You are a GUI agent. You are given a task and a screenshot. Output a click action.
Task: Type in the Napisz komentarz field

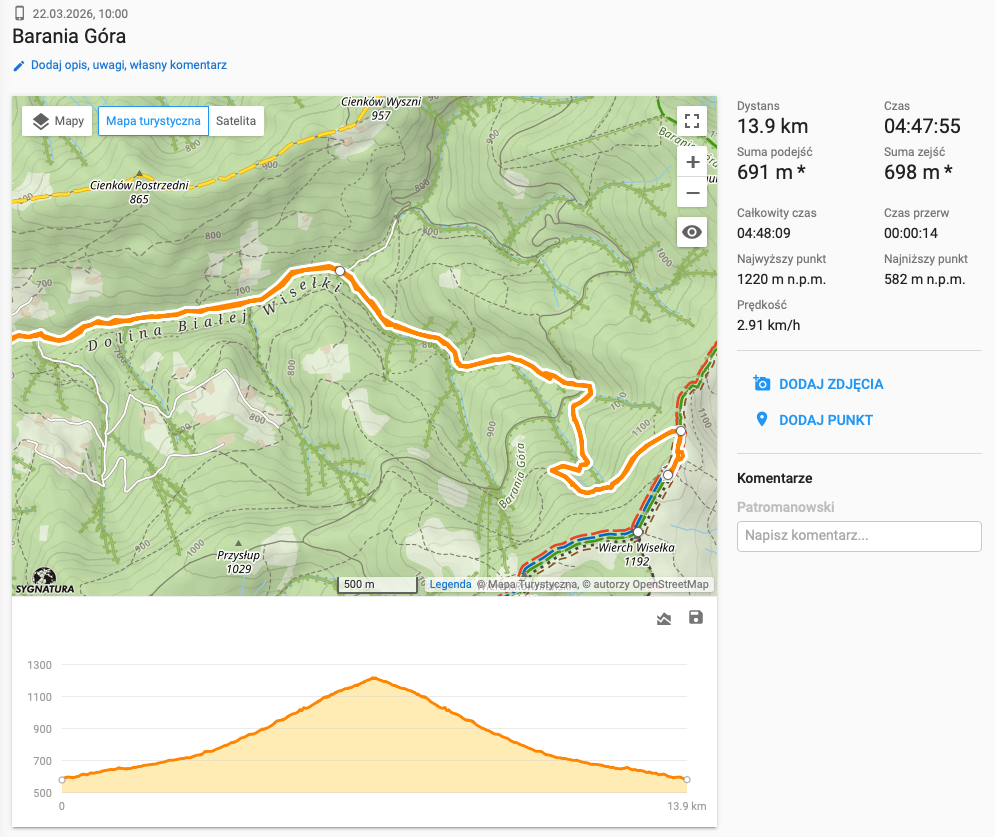click(x=859, y=536)
